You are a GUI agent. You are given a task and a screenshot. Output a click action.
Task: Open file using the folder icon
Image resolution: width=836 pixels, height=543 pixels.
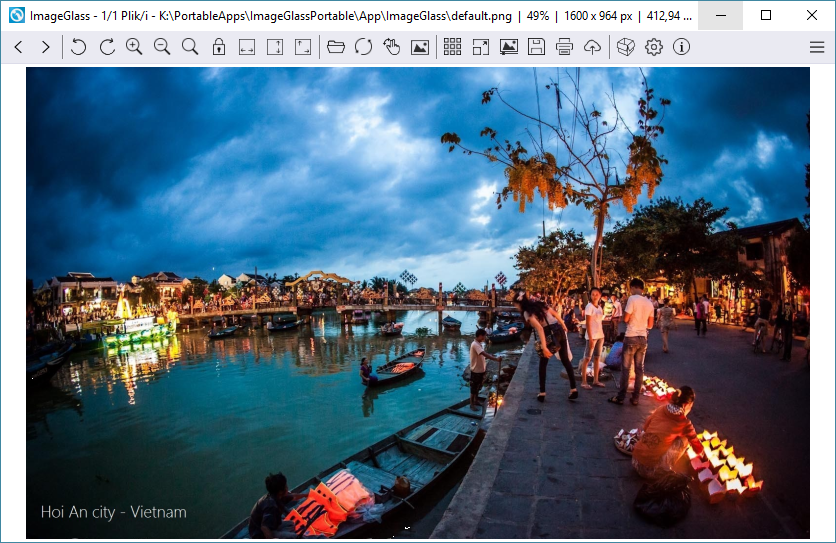(336, 47)
